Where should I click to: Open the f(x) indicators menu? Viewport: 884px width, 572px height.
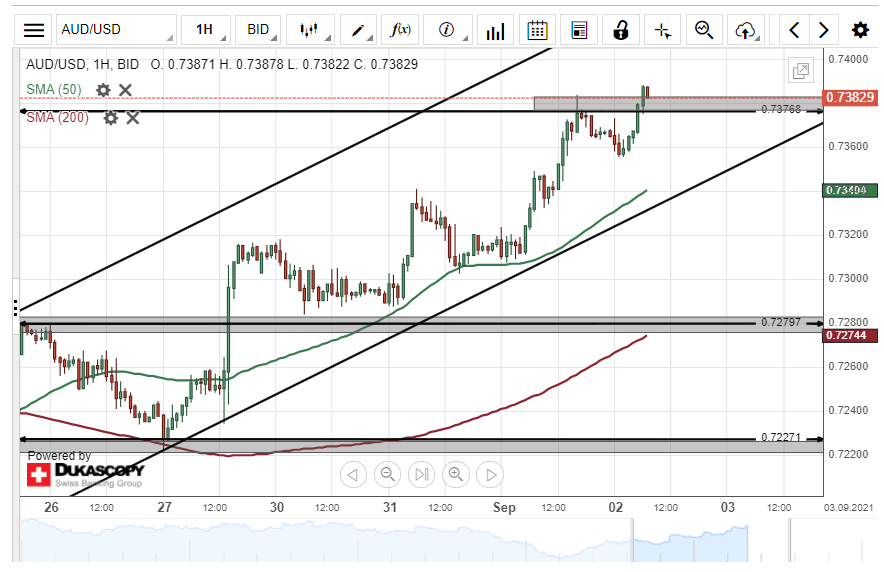(x=400, y=30)
